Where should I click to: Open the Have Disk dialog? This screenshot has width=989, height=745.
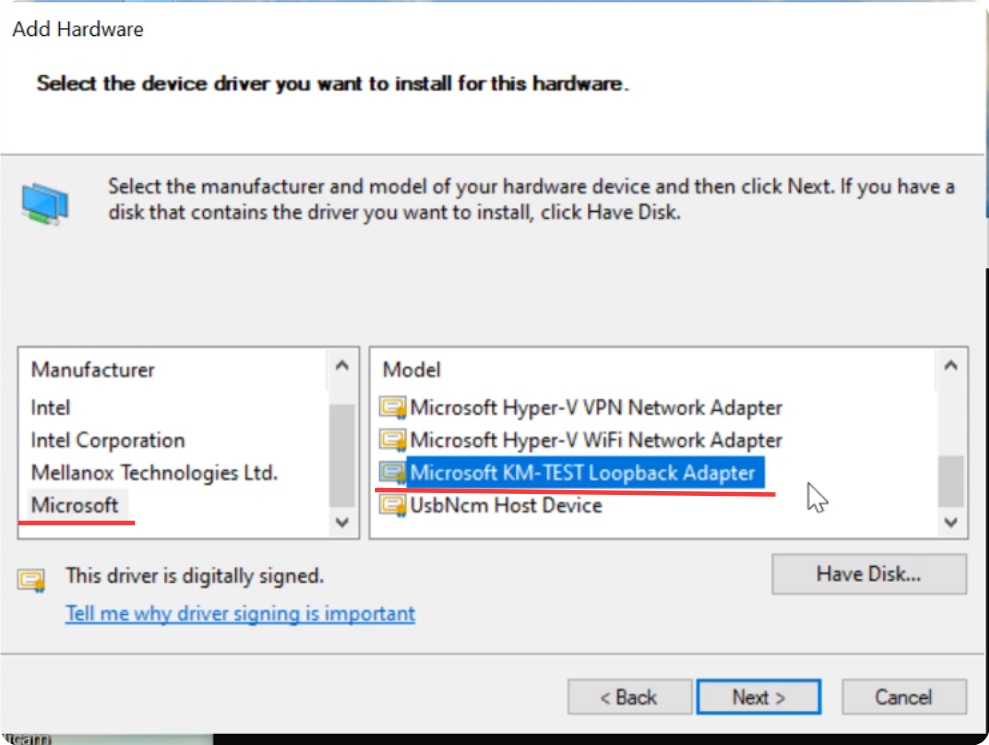pyautogui.click(x=868, y=574)
